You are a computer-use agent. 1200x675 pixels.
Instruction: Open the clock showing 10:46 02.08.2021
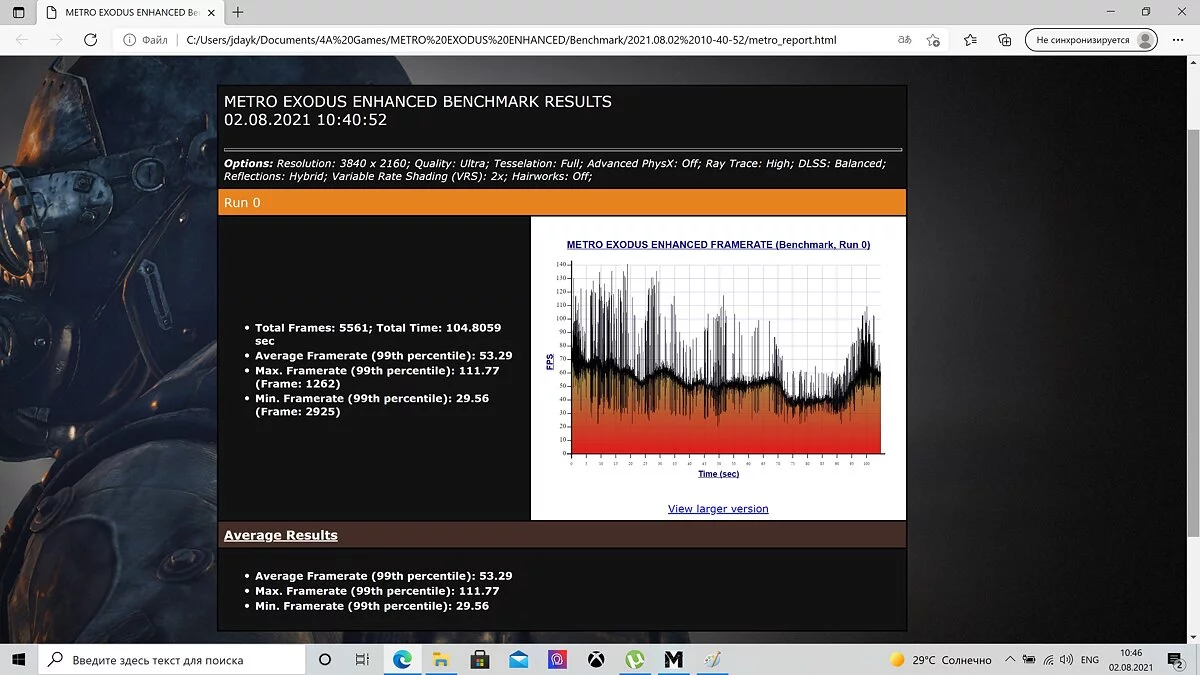coord(1131,660)
